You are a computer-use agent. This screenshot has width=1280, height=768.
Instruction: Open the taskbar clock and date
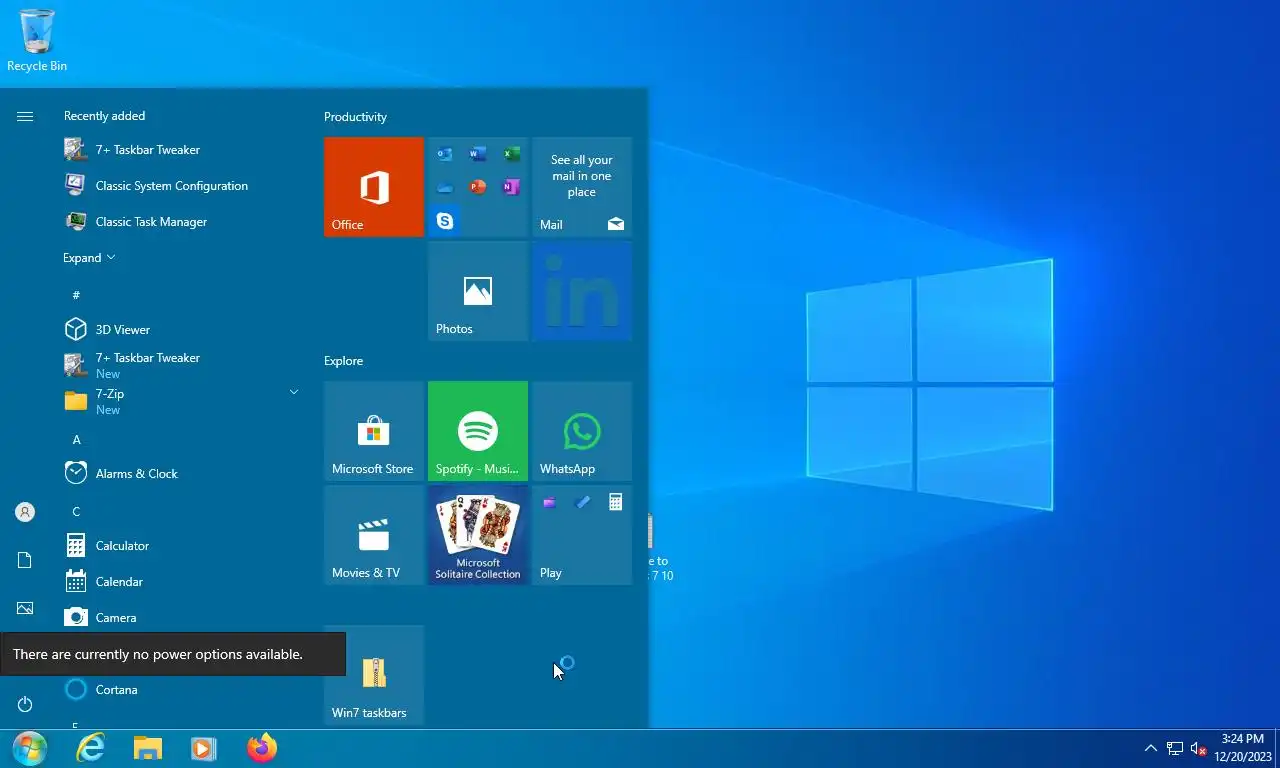pos(1242,748)
